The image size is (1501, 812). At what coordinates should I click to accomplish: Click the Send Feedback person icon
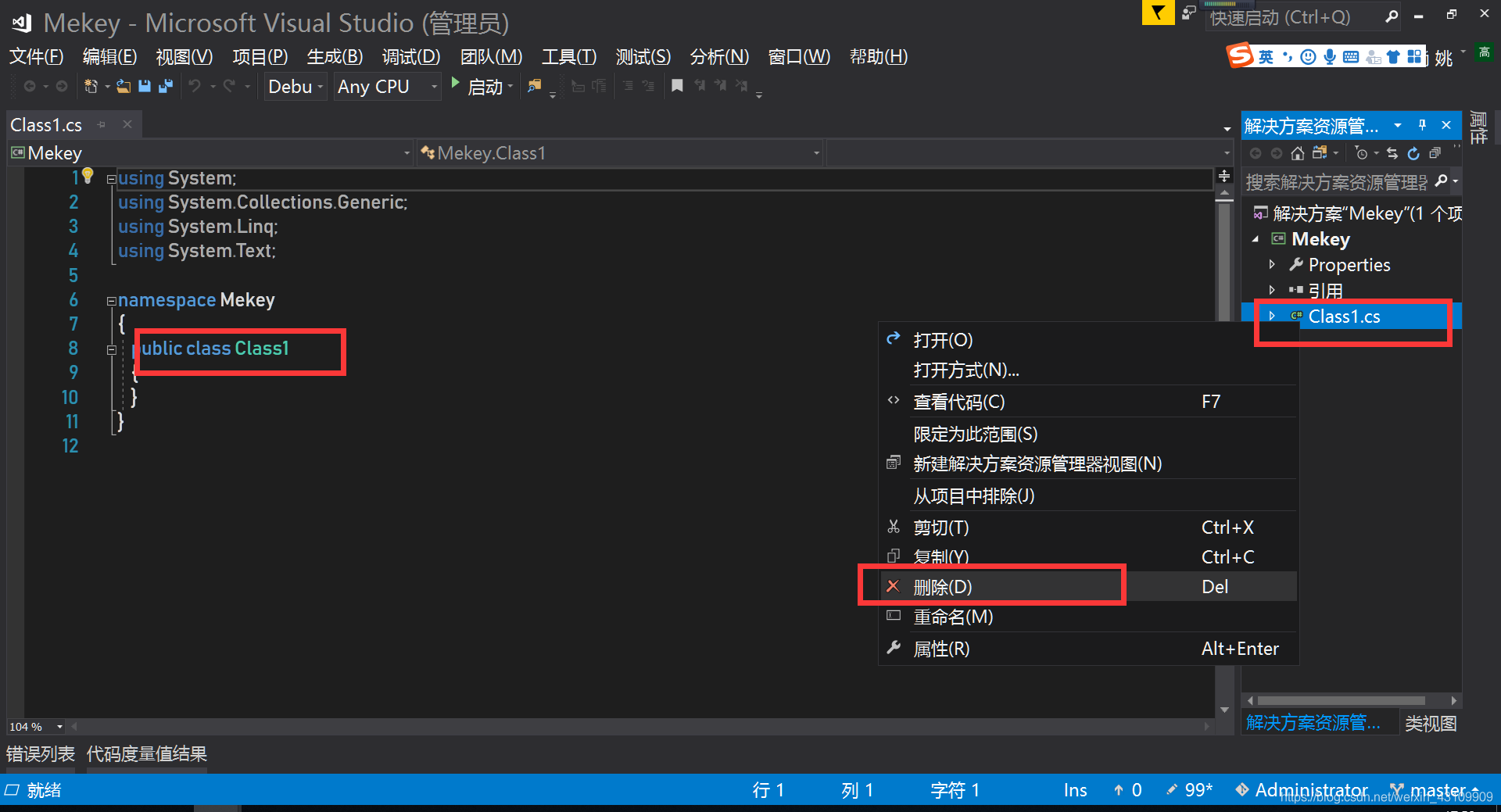pos(1188,13)
